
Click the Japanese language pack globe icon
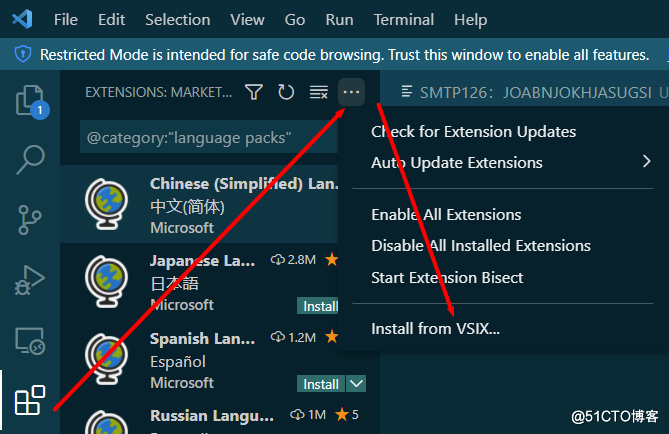click(x=107, y=281)
